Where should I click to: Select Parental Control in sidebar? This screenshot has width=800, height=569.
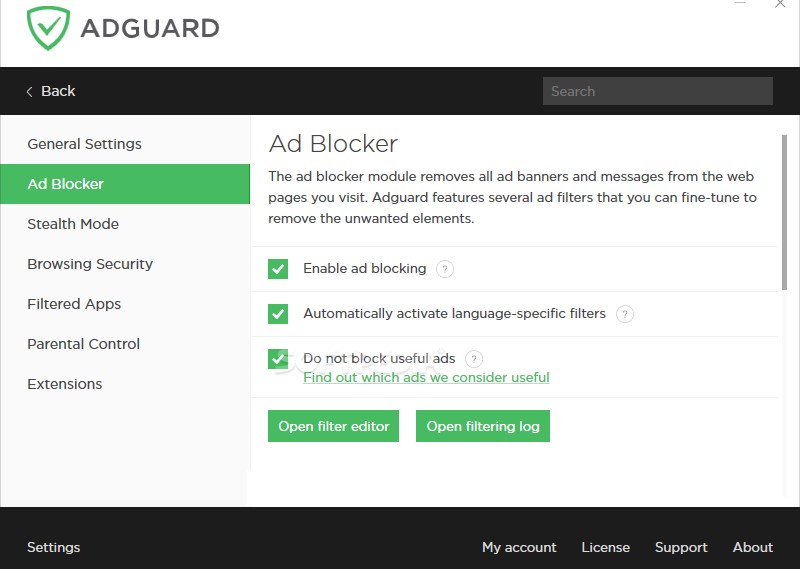[x=125, y=344]
